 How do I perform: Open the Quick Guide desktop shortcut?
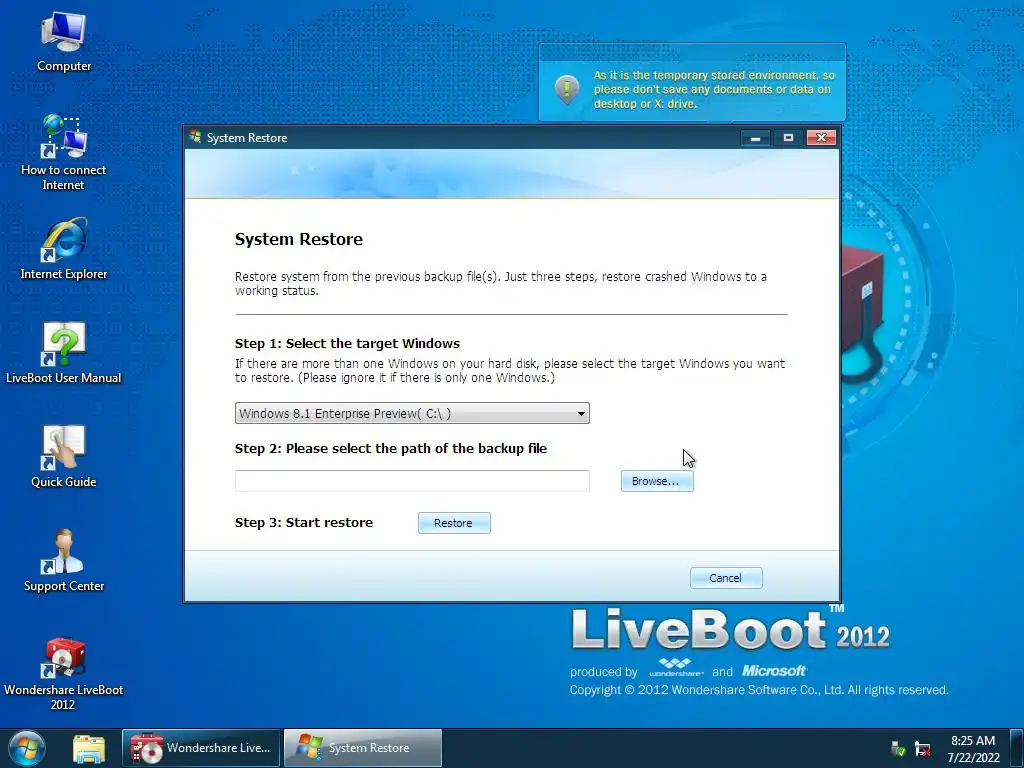point(63,456)
